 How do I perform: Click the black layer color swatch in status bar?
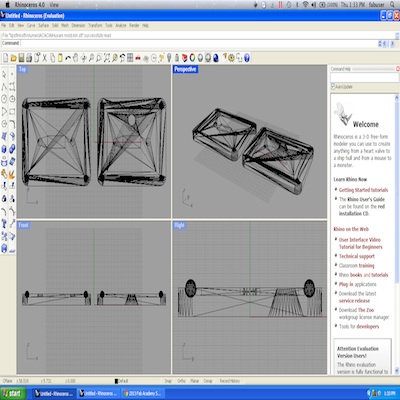pos(116,381)
